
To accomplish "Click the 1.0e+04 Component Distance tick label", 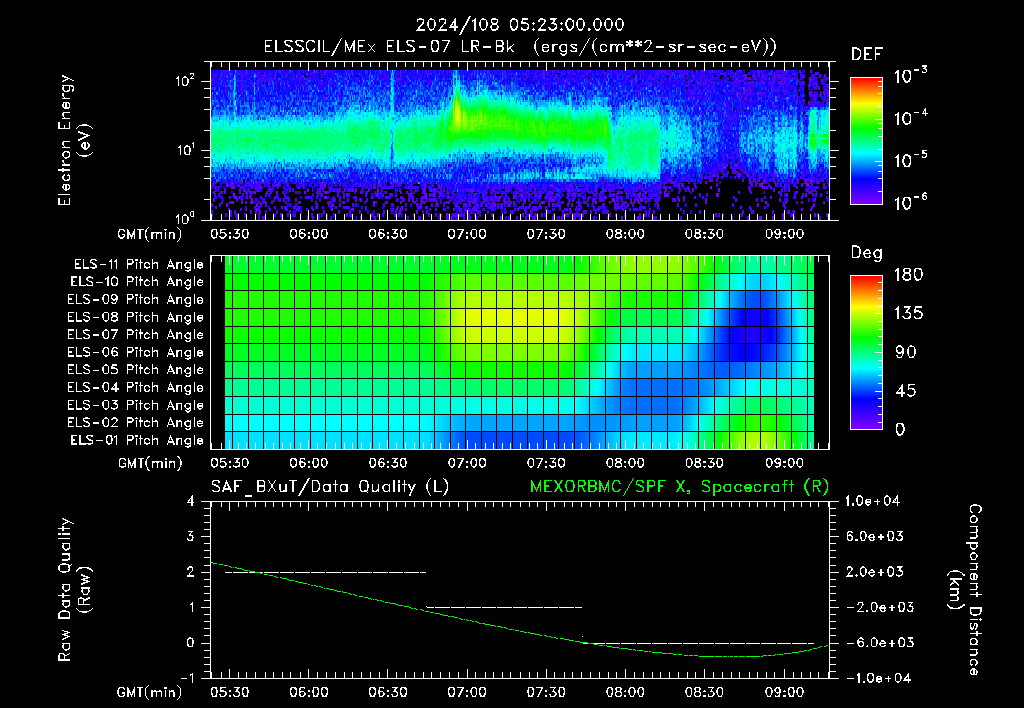I will click(872, 501).
